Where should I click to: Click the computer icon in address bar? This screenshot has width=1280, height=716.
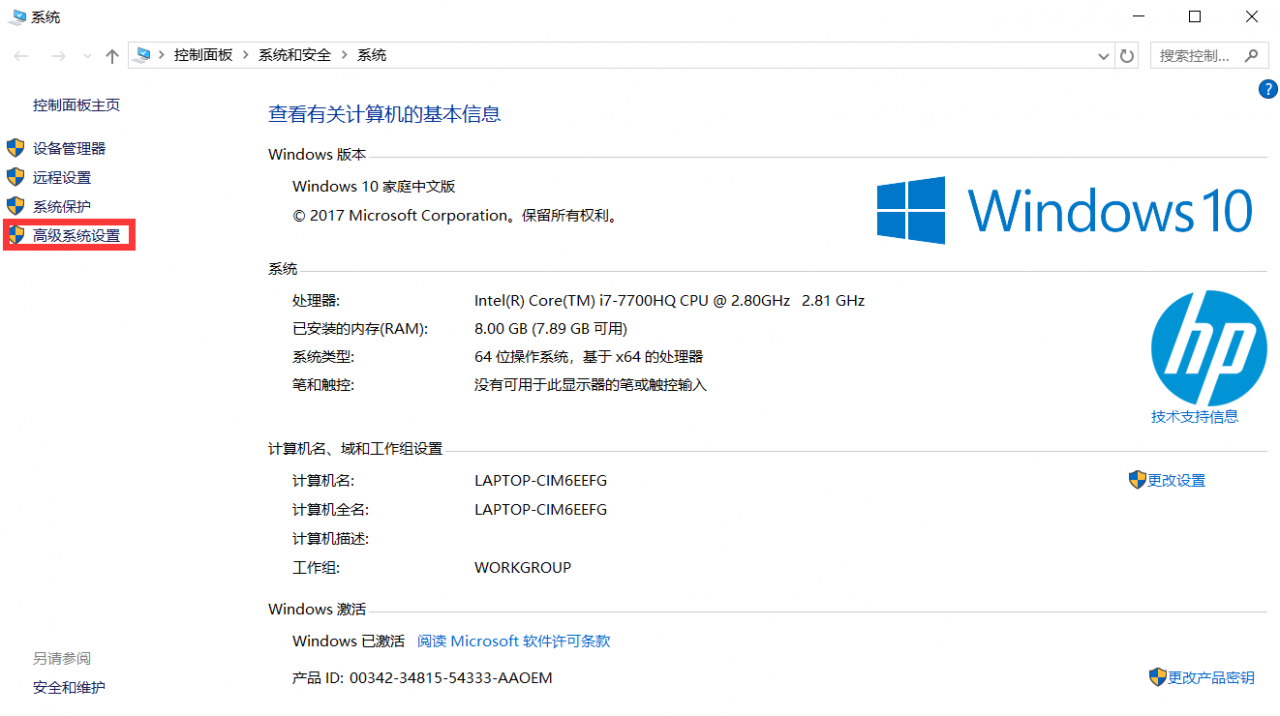click(143, 55)
